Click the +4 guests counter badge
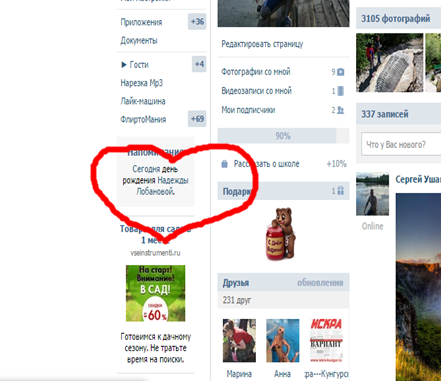 coord(199,64)
